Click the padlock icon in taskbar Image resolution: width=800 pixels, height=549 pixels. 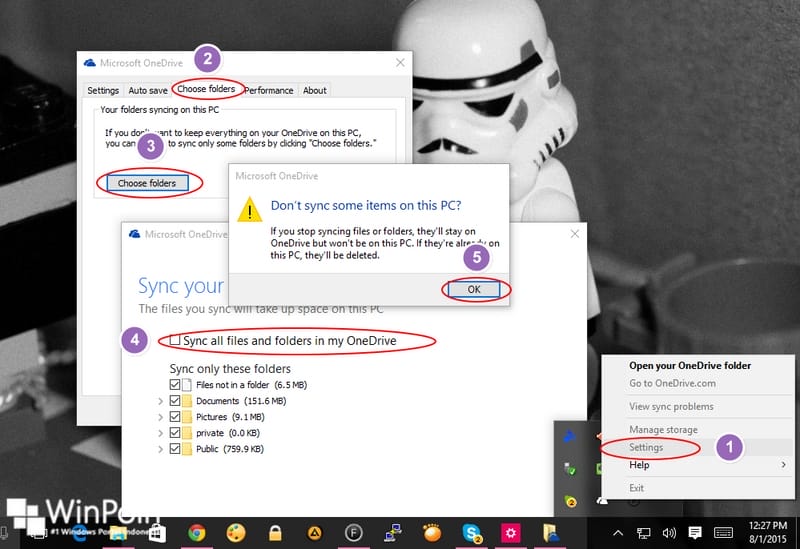tap(274, 532)
